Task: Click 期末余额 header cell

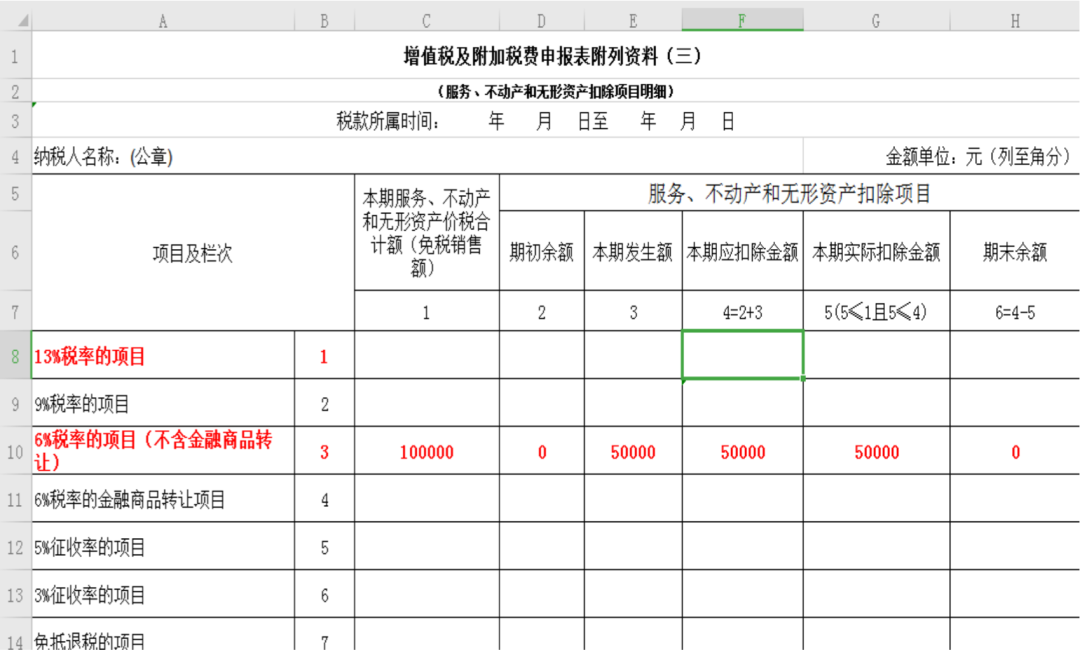Action: click(1015, 252)
